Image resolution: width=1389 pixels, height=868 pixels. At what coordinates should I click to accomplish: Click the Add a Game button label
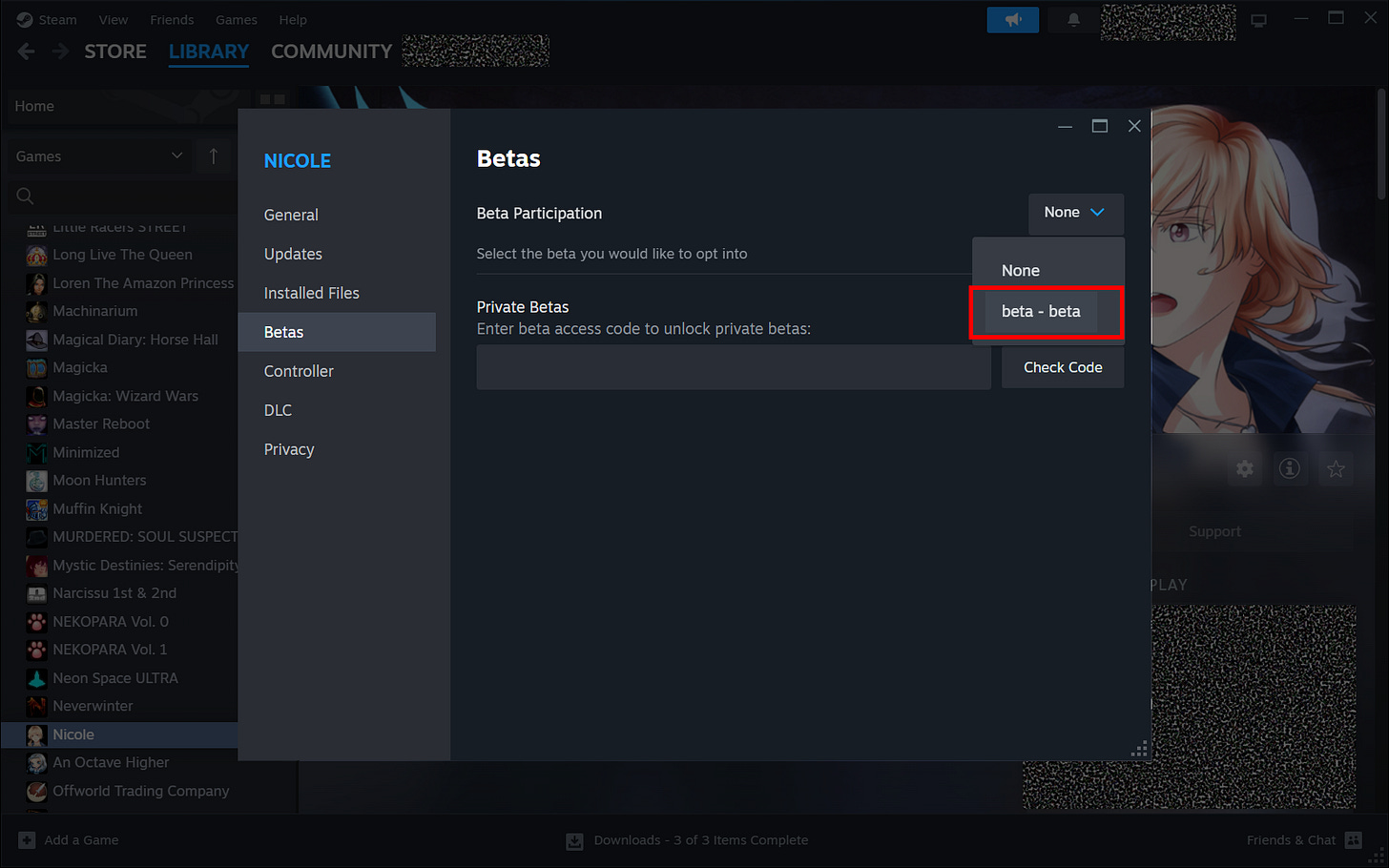click(x=81, y=840)
